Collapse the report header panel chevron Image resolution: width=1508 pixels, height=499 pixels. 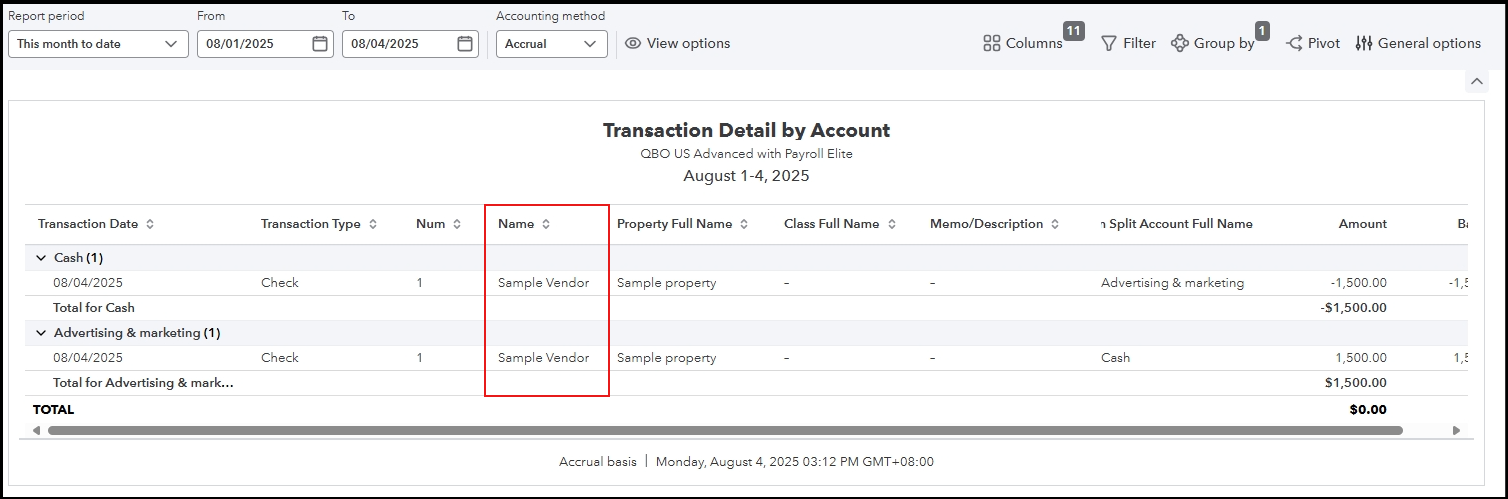(1476, 81)
